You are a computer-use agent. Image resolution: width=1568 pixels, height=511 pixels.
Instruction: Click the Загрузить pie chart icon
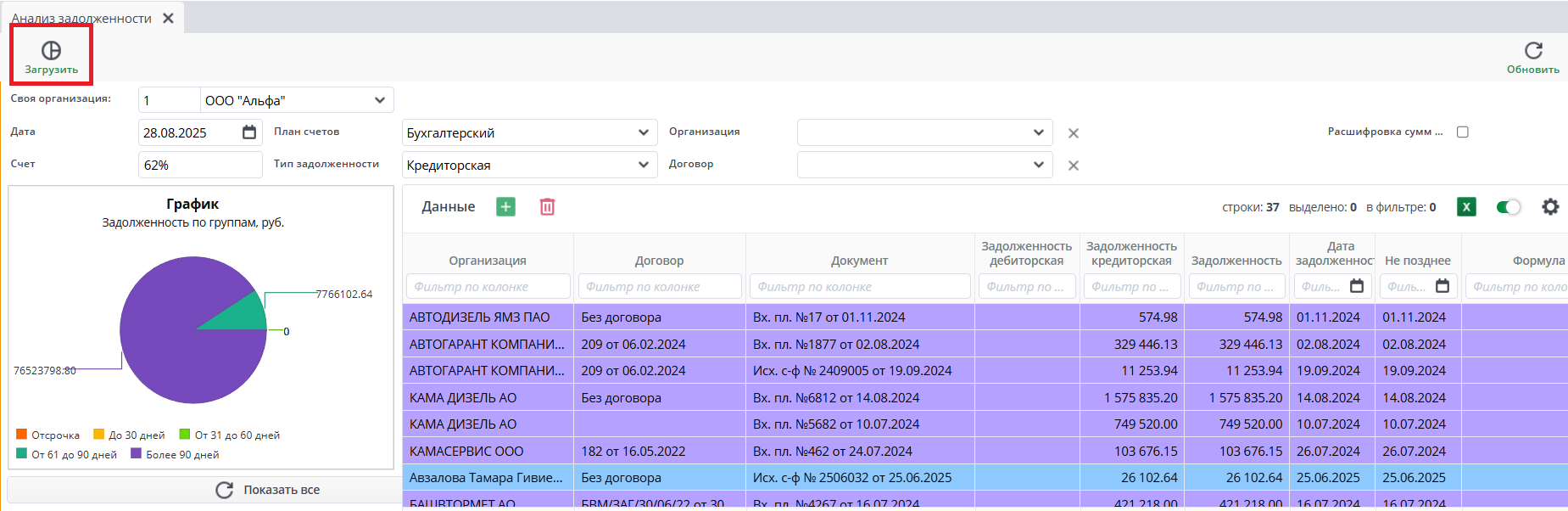(51, 51)
